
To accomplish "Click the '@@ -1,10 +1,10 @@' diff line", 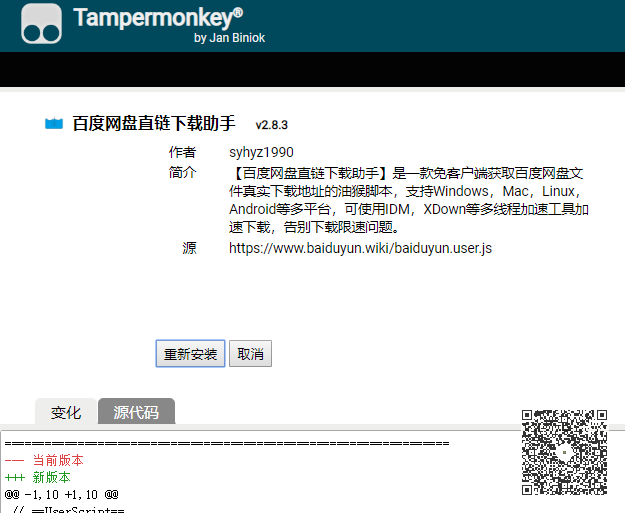I will tap(62, 495).
